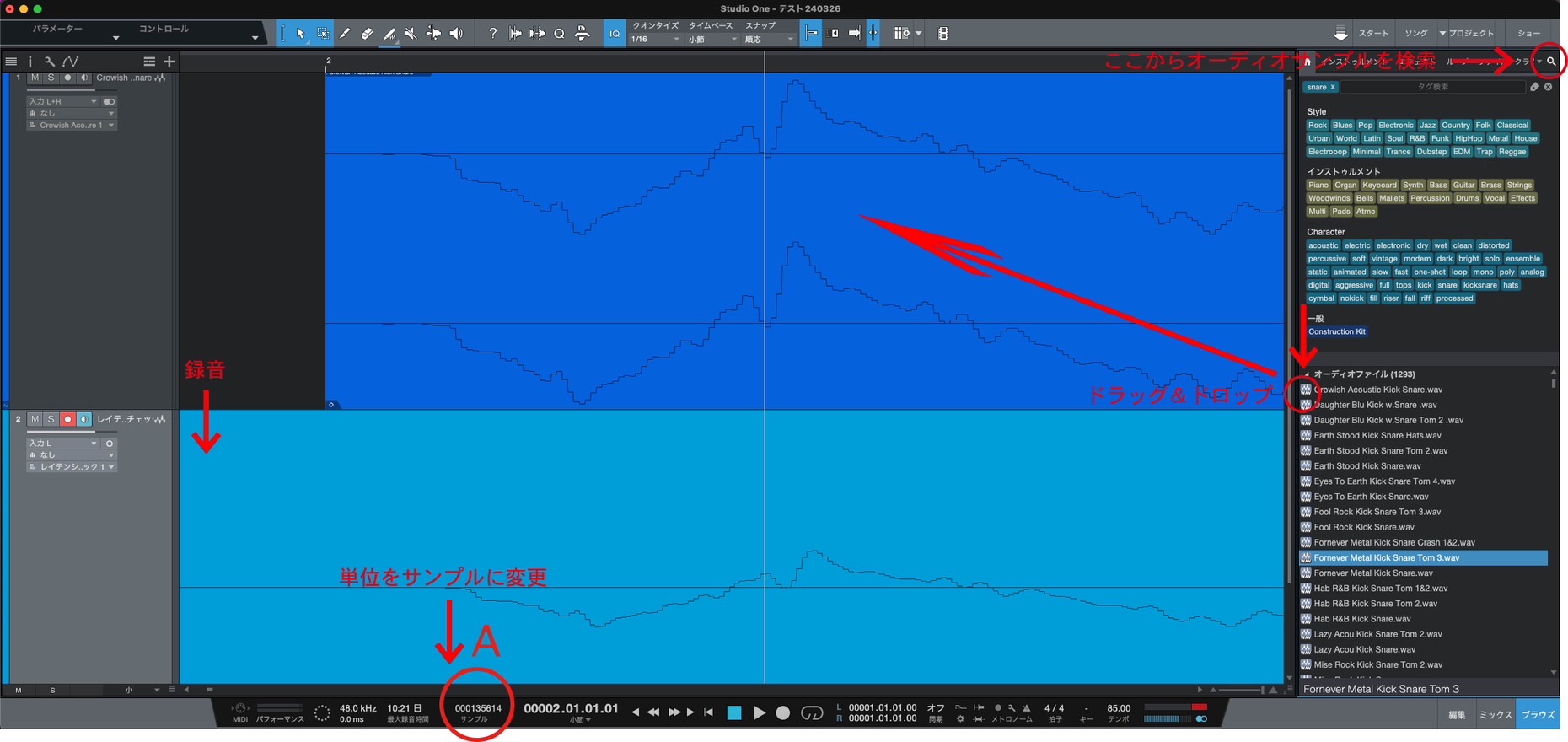Show automation curve icon
Image resolution: width=1568 pixels, height=742 pixels.
(x=71, y=62)
